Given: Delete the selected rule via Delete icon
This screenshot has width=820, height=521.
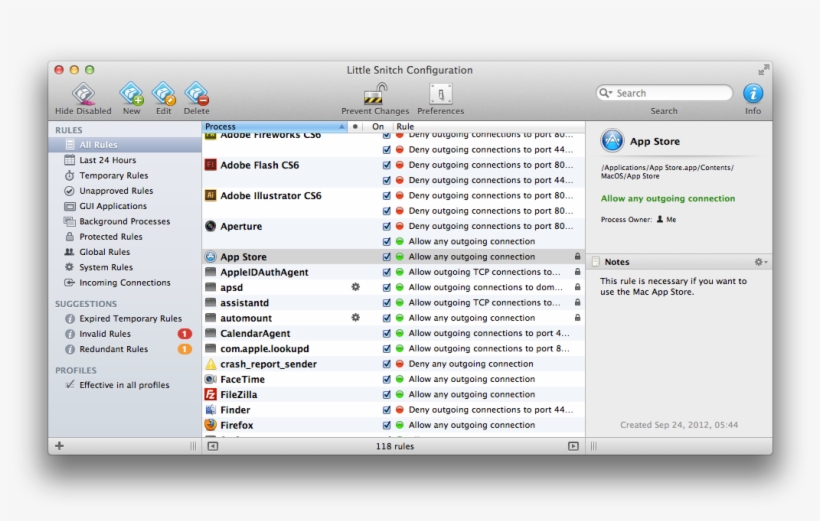Looking at the screenshot, I should [196, 94].
